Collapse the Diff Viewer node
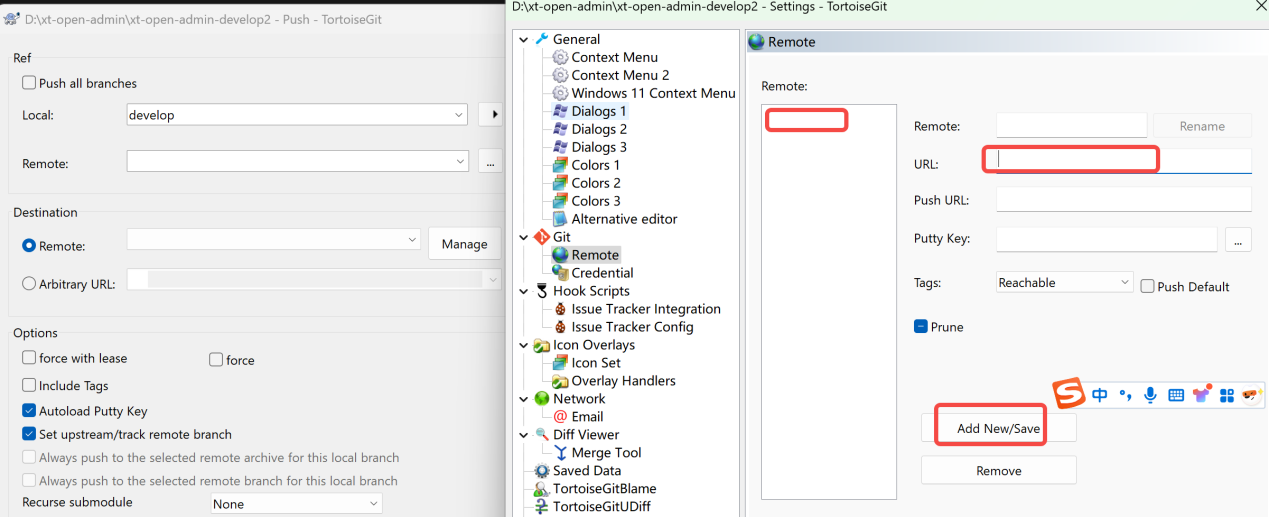This screenshot has height=517, width=1269. 522,435
